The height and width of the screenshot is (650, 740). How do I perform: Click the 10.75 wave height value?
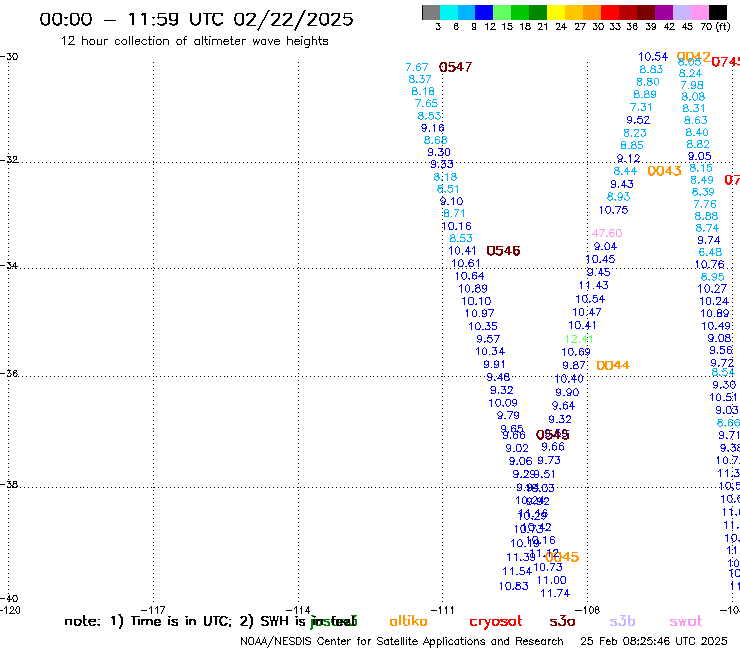tap(614, 210)
